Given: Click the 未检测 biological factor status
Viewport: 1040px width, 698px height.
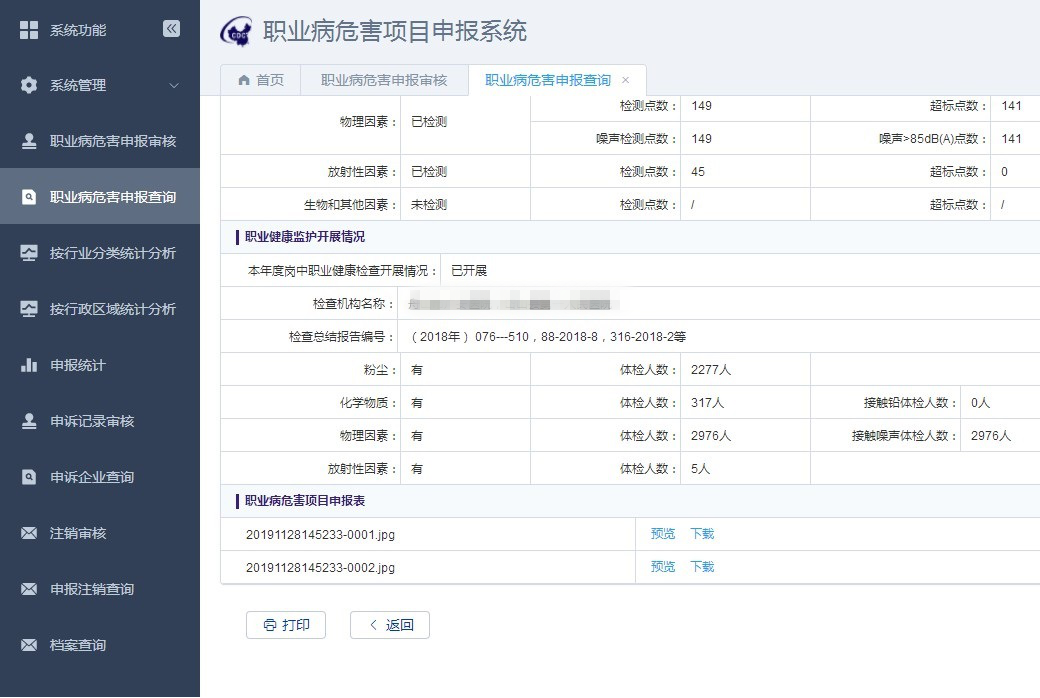Looking at the screenshot, I should 429,205.
